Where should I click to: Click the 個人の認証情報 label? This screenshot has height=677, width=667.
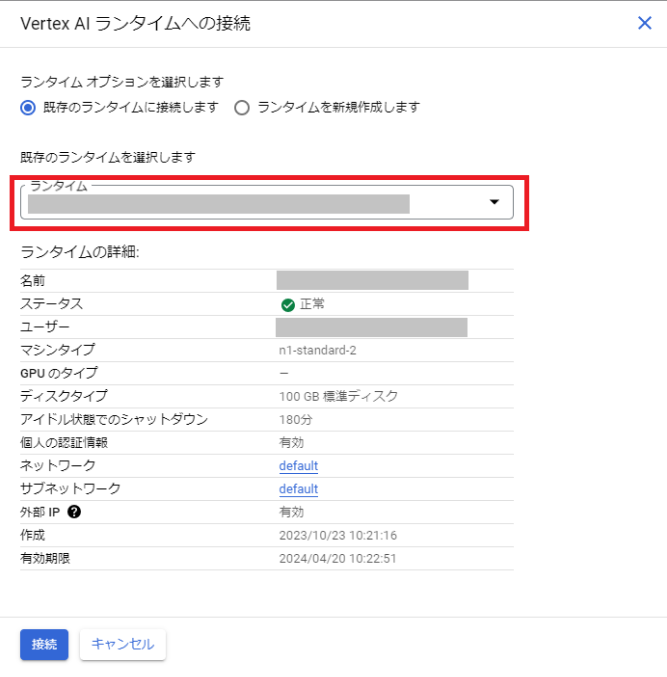coord(64,443)
